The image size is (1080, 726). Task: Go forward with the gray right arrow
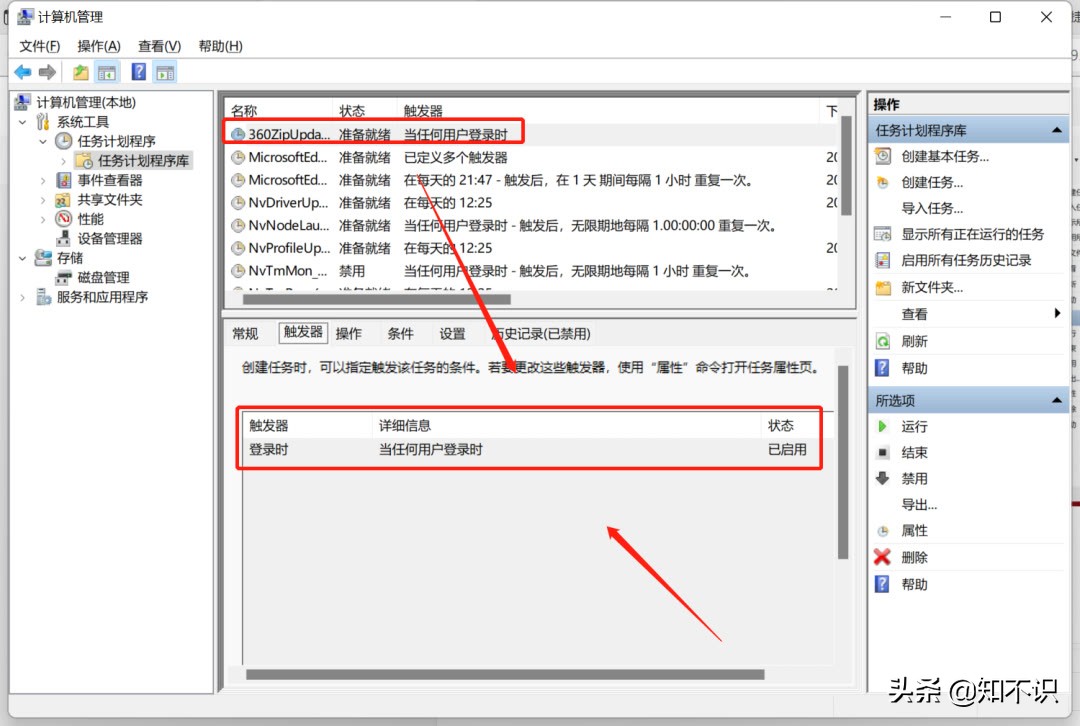[48, 72]
